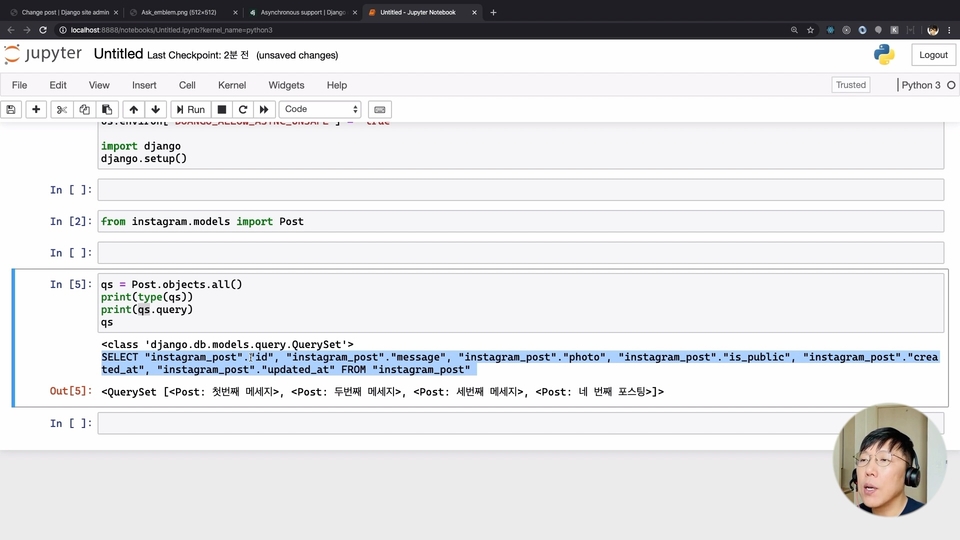Viewport: 960px width, 540px height.
Task: Click the Out[5] prompt label
Action: pos(70,391)
